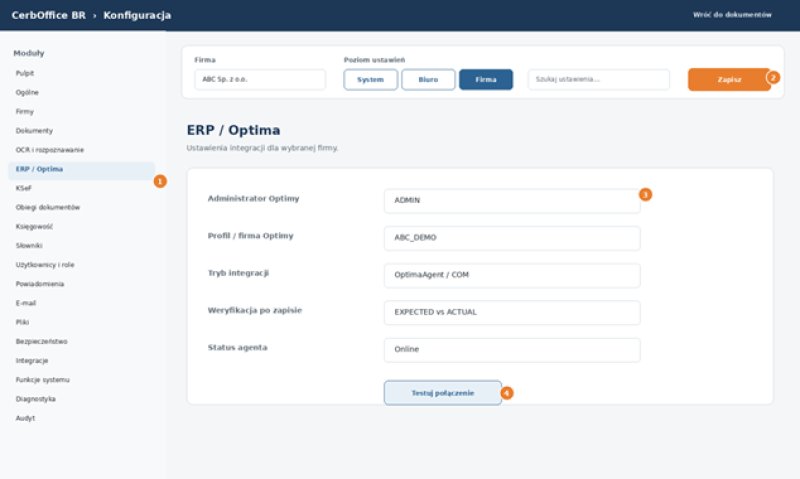800x479 pixels.
Task: Click Wróć do dokumentów link
Action: coord(732,15)
